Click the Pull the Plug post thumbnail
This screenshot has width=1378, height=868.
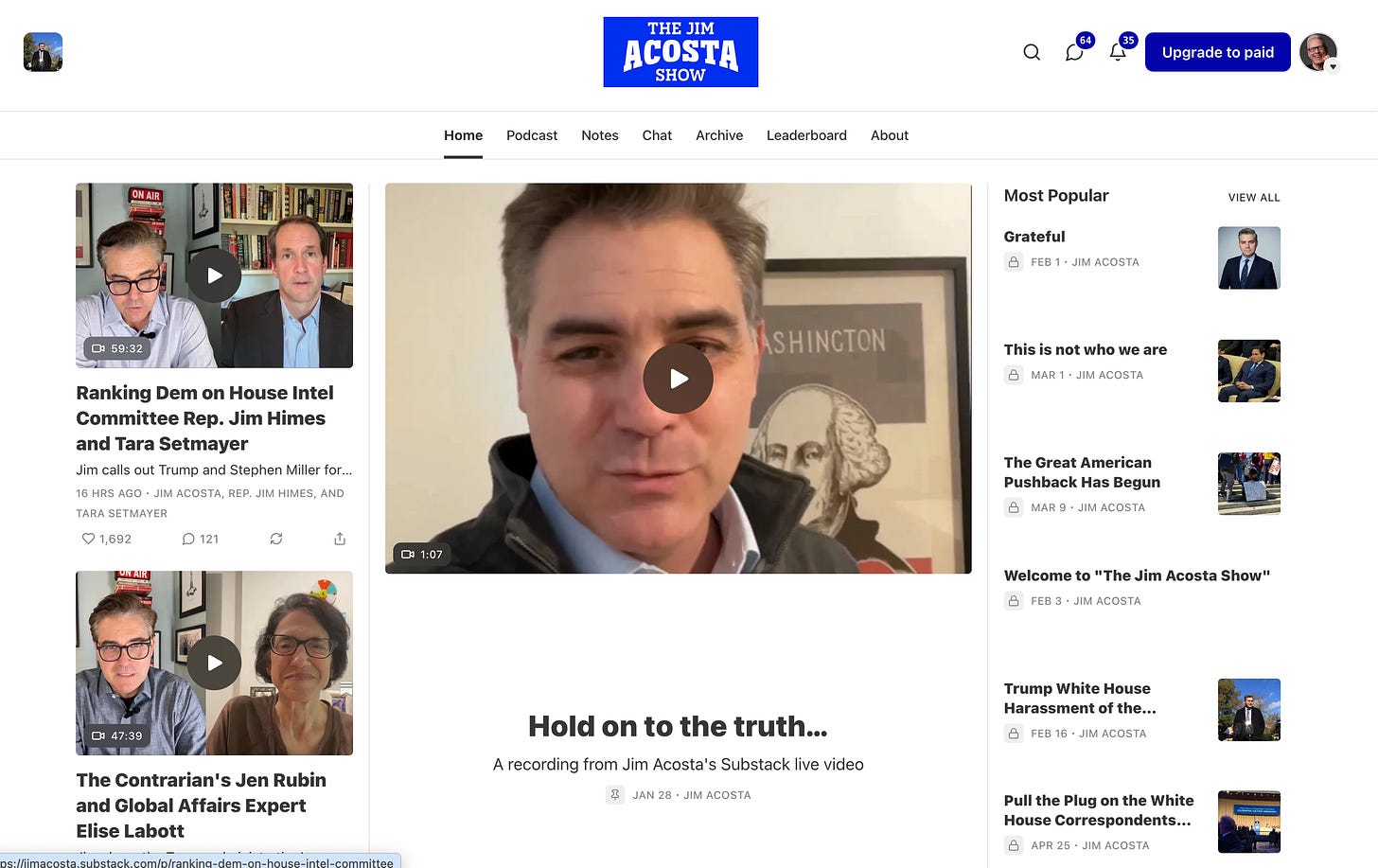[x=1248, y=822]
